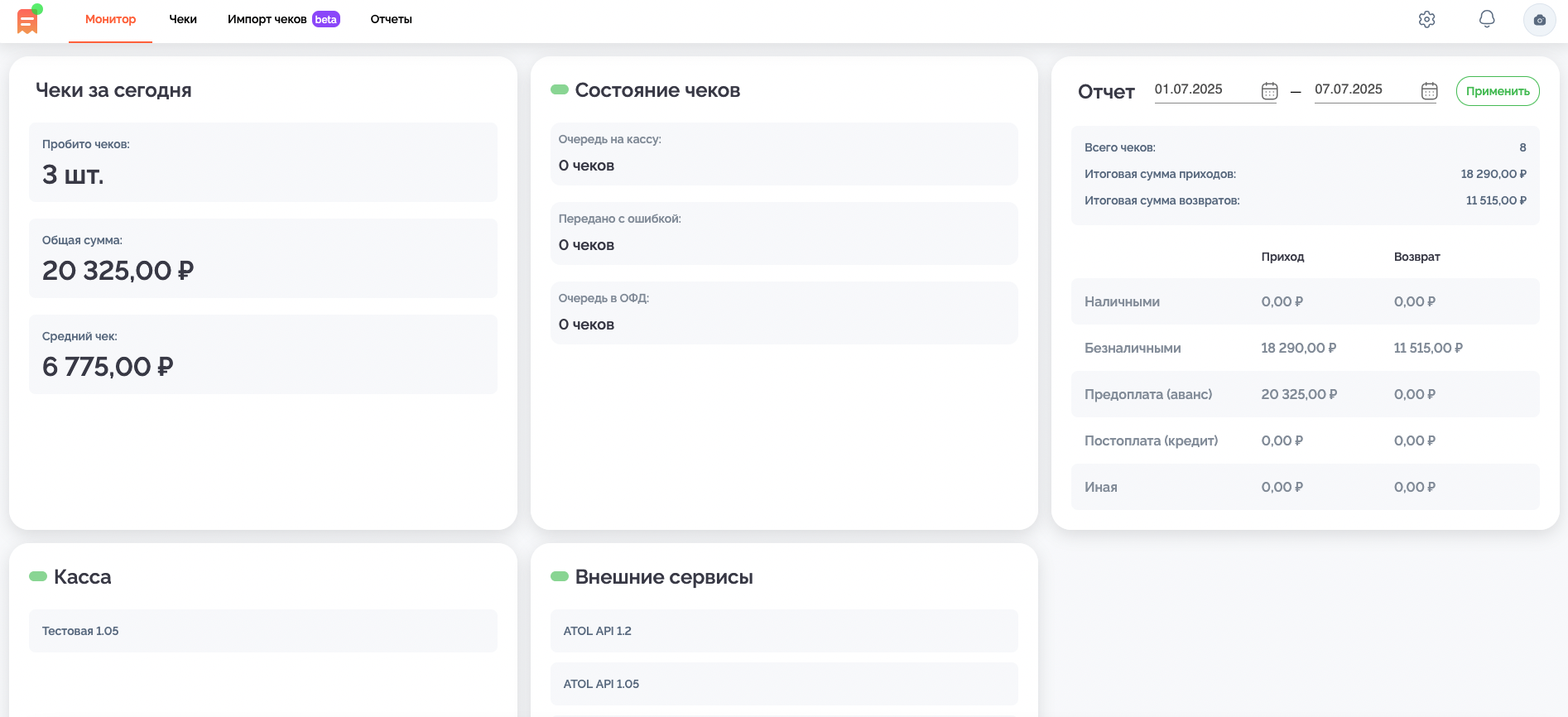Click the start date field 01.07.2025

pyautogui.click(x=1205, y=89)
